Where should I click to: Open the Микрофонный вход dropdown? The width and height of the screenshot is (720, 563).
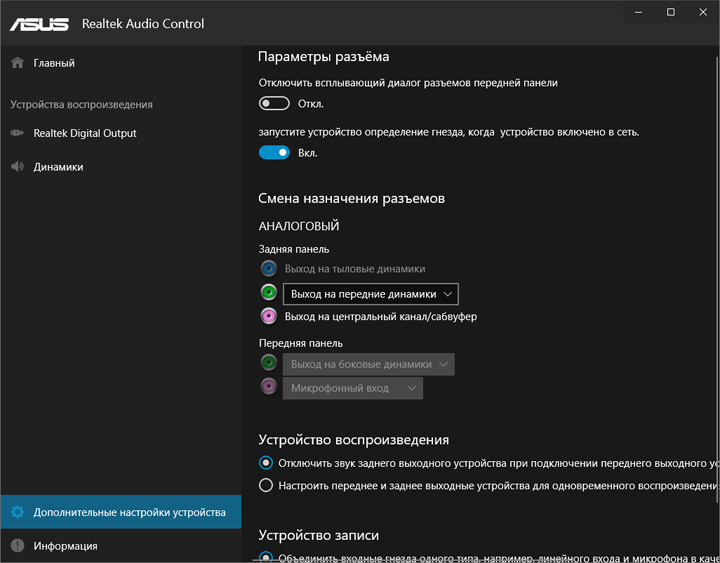pyautogui.click(x=353, y=388)
